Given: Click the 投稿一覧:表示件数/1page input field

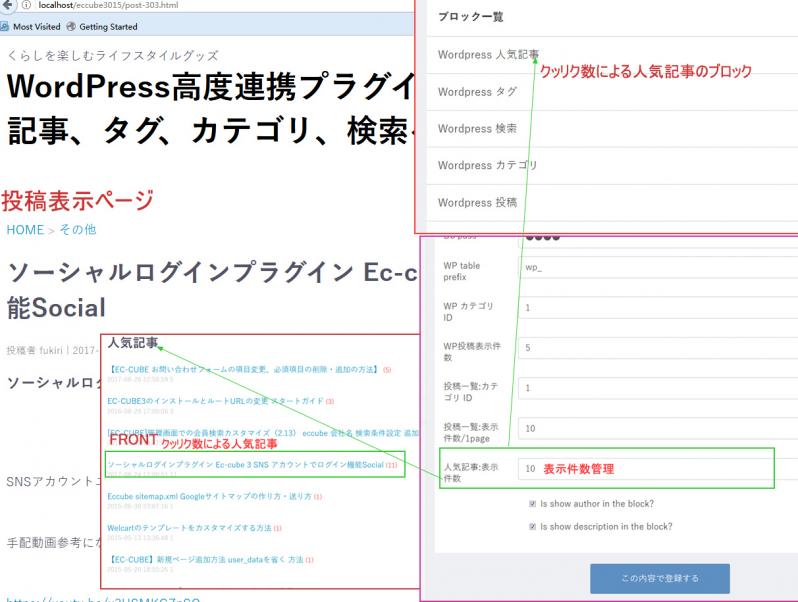Looking at the screenshot, I should (x=658, y=428).
